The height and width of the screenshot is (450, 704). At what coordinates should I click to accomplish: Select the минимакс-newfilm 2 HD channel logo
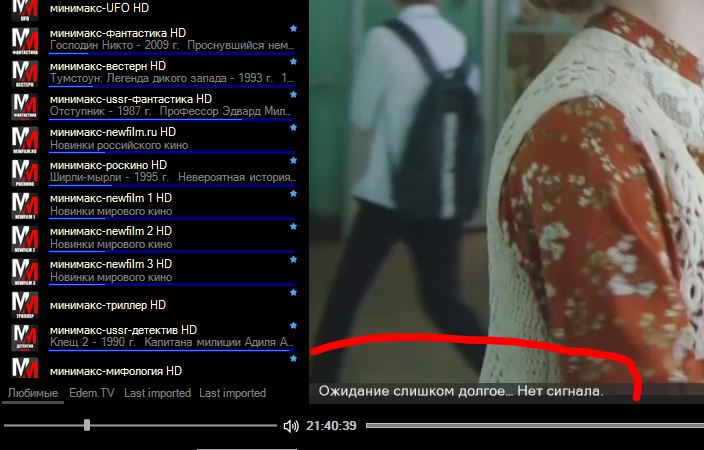(x=25, y=239)
